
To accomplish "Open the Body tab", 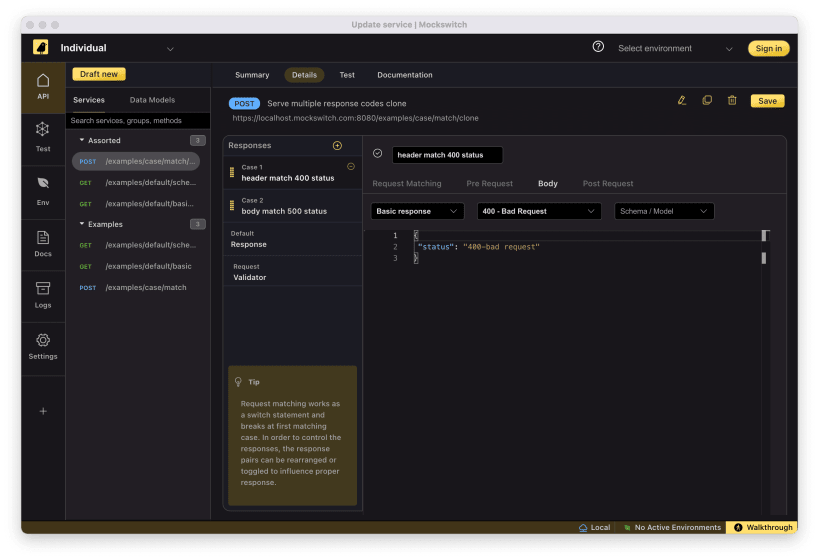I will [x=548, y=183].
